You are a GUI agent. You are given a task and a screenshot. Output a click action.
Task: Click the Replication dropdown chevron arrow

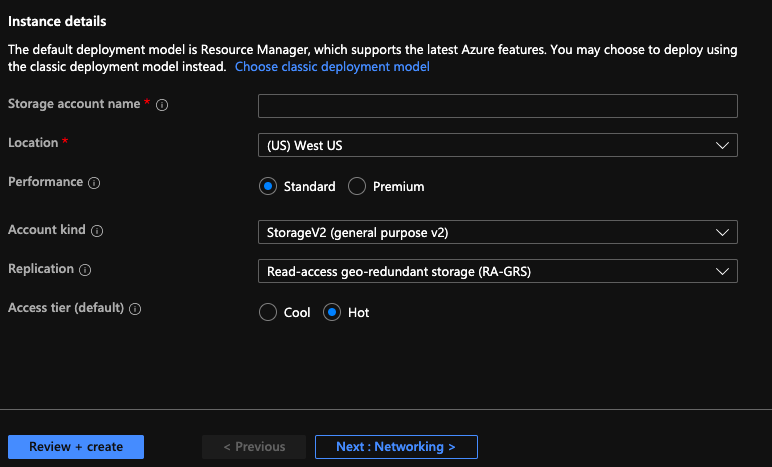coord(722,272)
